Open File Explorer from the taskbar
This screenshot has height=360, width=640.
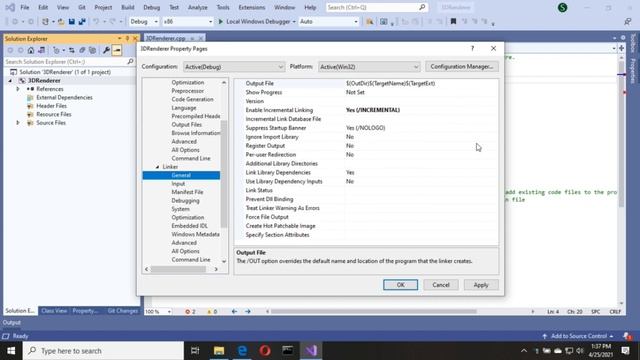(219, 351)
